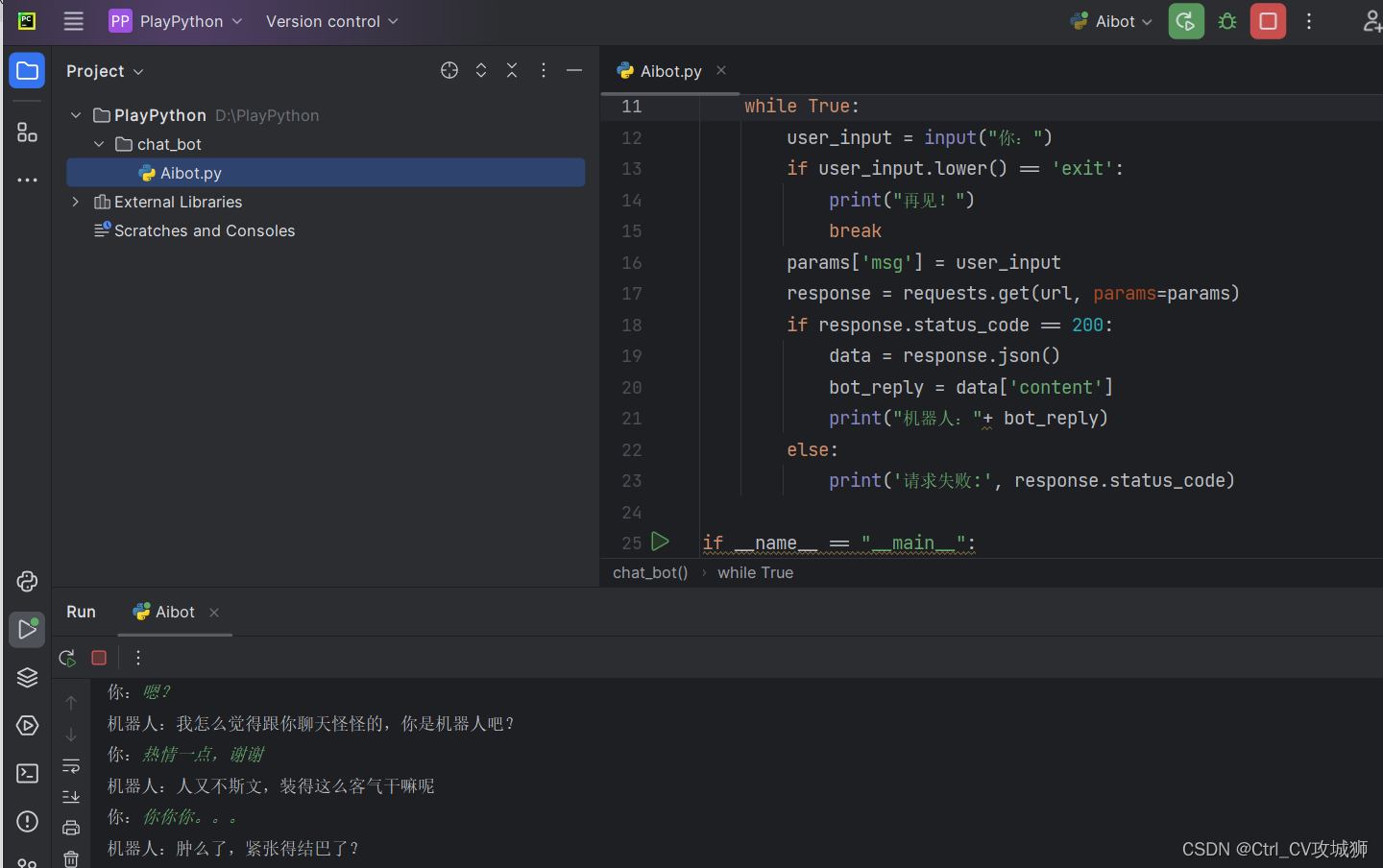Click line number 11 in gutter

[631, 107]
